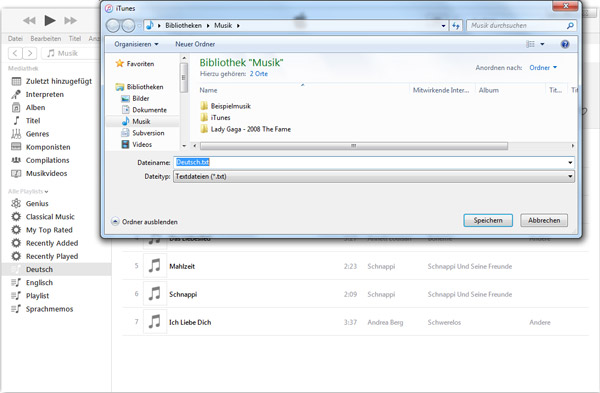Open the Recently Added playlist

[x=52, y=243]
